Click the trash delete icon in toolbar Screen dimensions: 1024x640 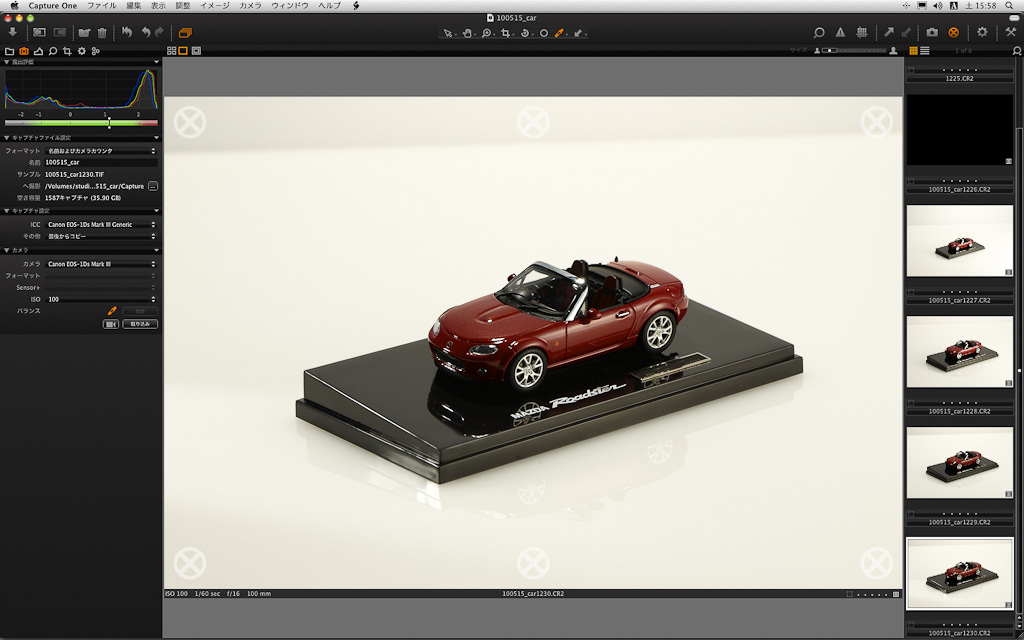(102, 32)
